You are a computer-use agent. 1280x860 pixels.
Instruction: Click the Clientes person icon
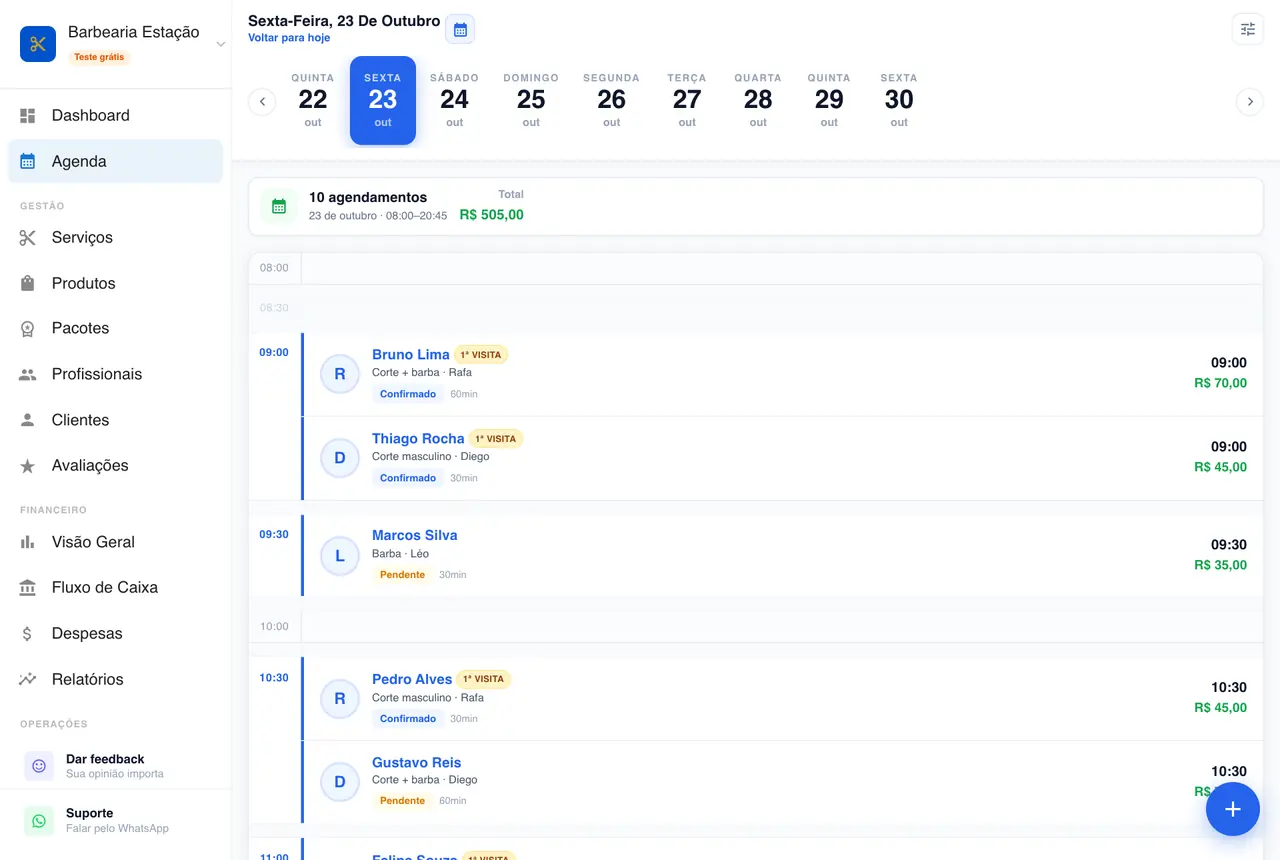(x=28, y=421)
